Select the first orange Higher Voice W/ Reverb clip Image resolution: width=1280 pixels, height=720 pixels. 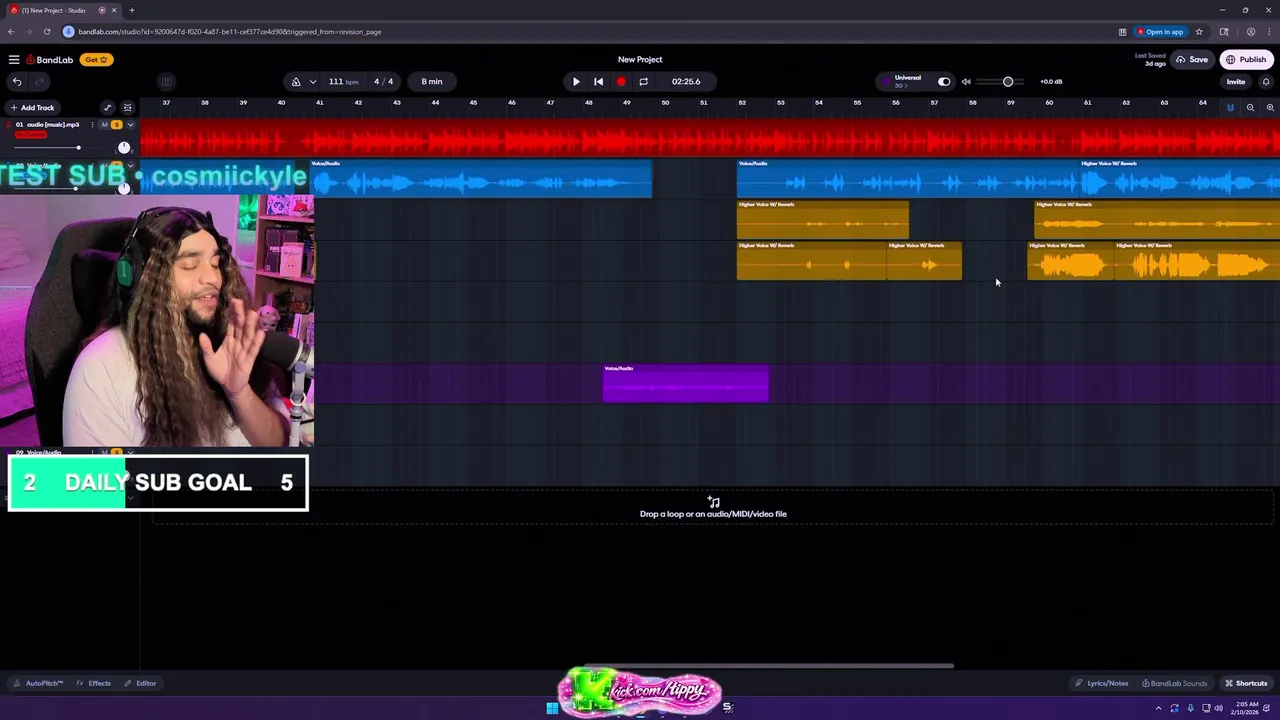(823, 220)
